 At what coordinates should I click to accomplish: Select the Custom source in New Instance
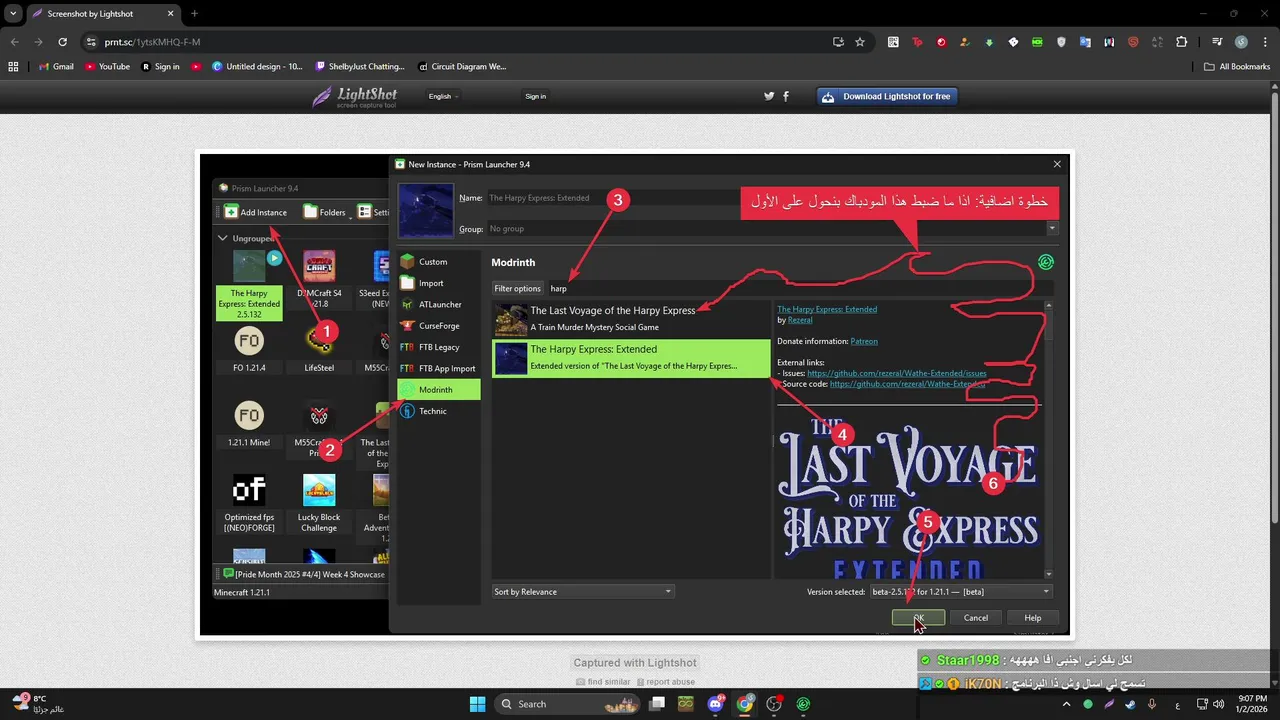[438, 262]
